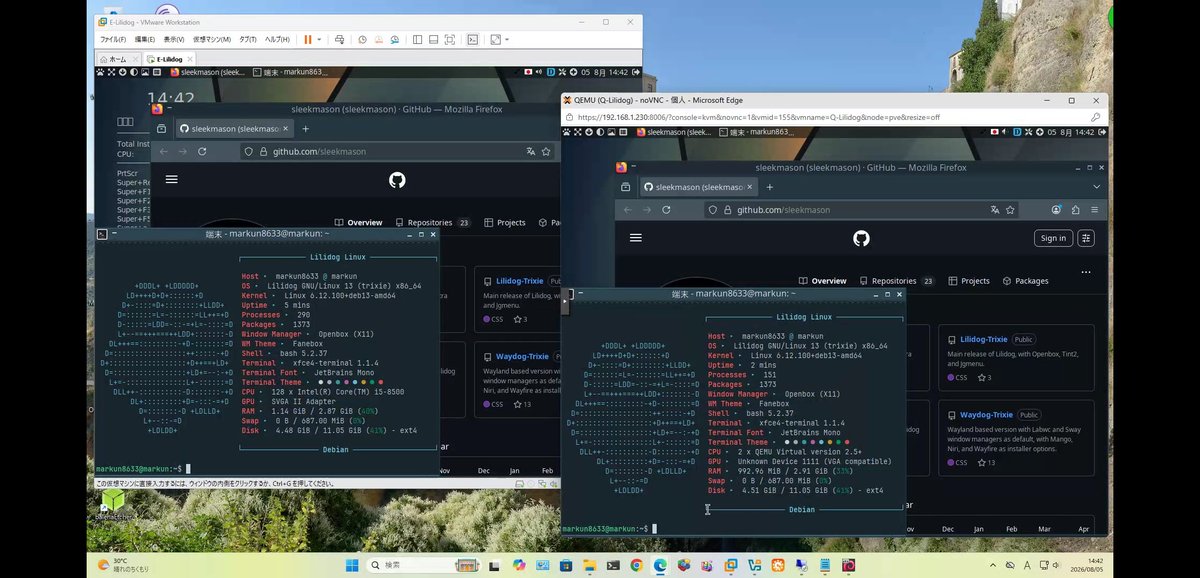This screenshot has width=1200, height=578.
Task: Open VMware ヘルプ(H) menu
Action: [277, 39]
